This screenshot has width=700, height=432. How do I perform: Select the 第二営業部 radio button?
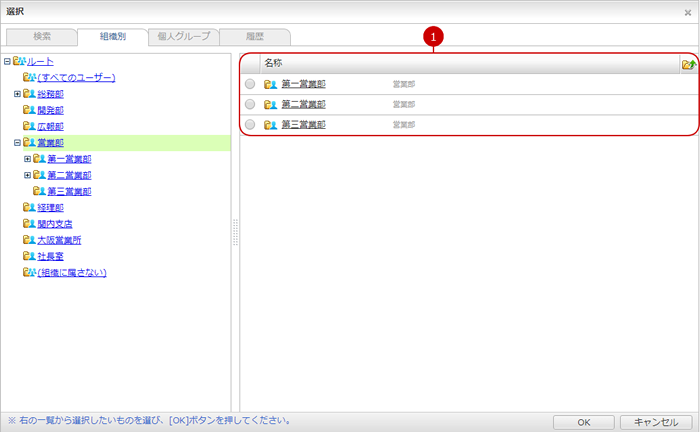point(250,105)
